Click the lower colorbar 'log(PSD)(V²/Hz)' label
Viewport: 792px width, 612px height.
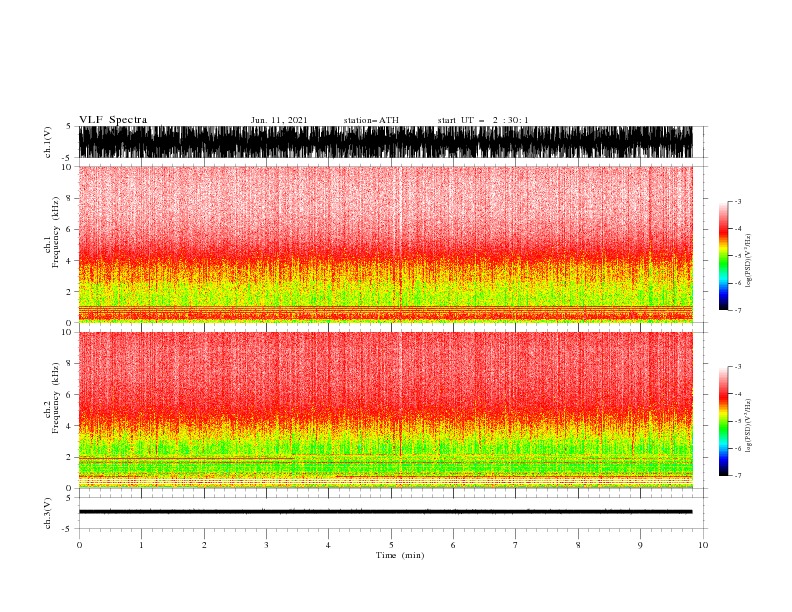(x=748, y=426)
